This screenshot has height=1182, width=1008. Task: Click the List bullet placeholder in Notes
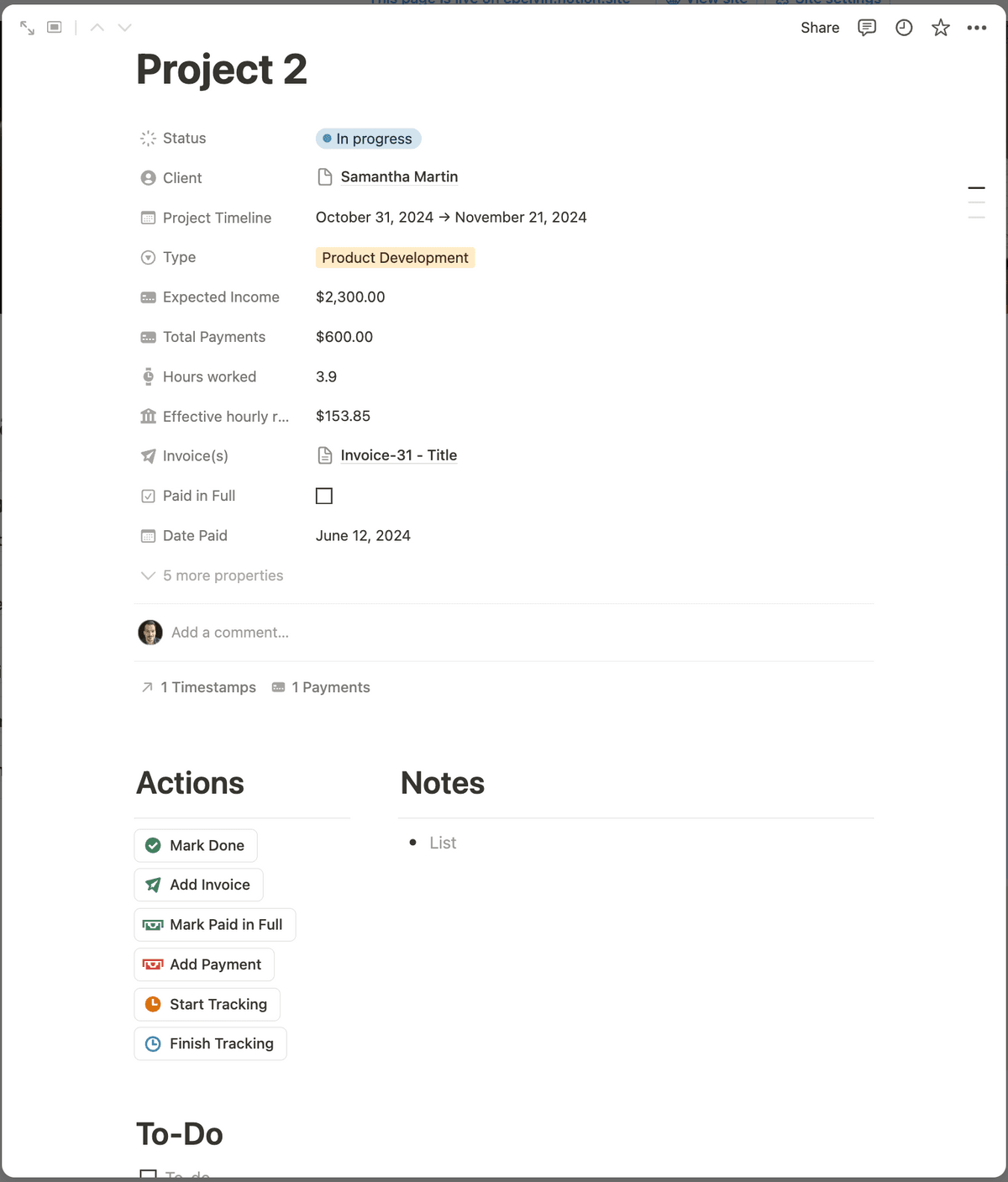point(443,843)
